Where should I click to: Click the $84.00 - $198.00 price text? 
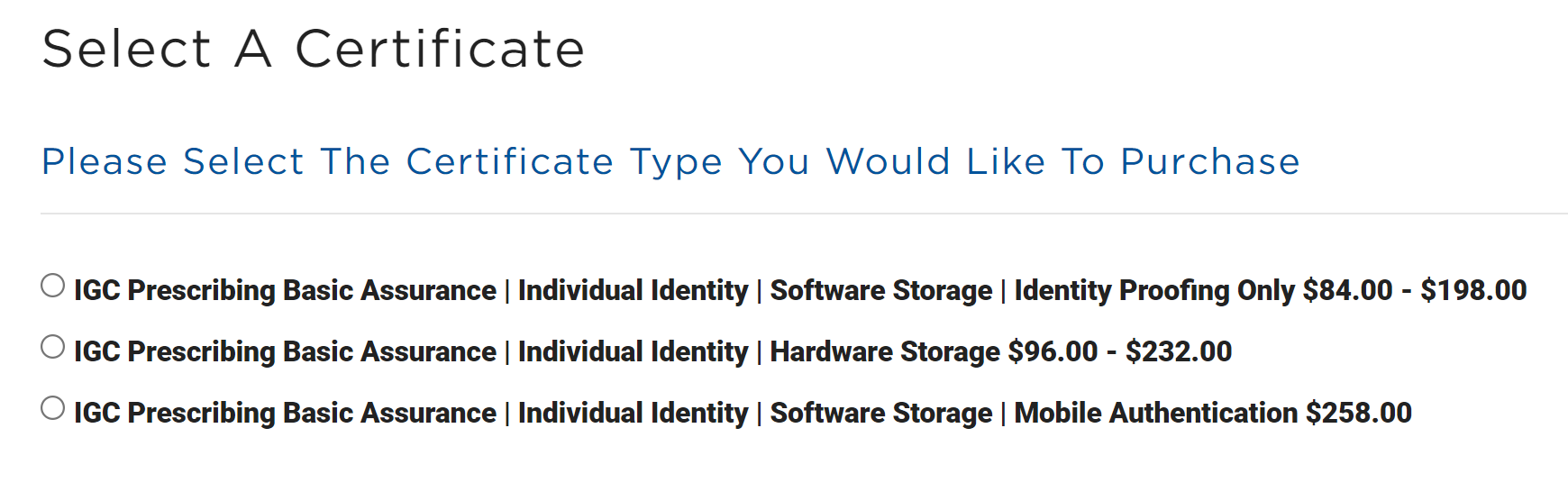1415,291
